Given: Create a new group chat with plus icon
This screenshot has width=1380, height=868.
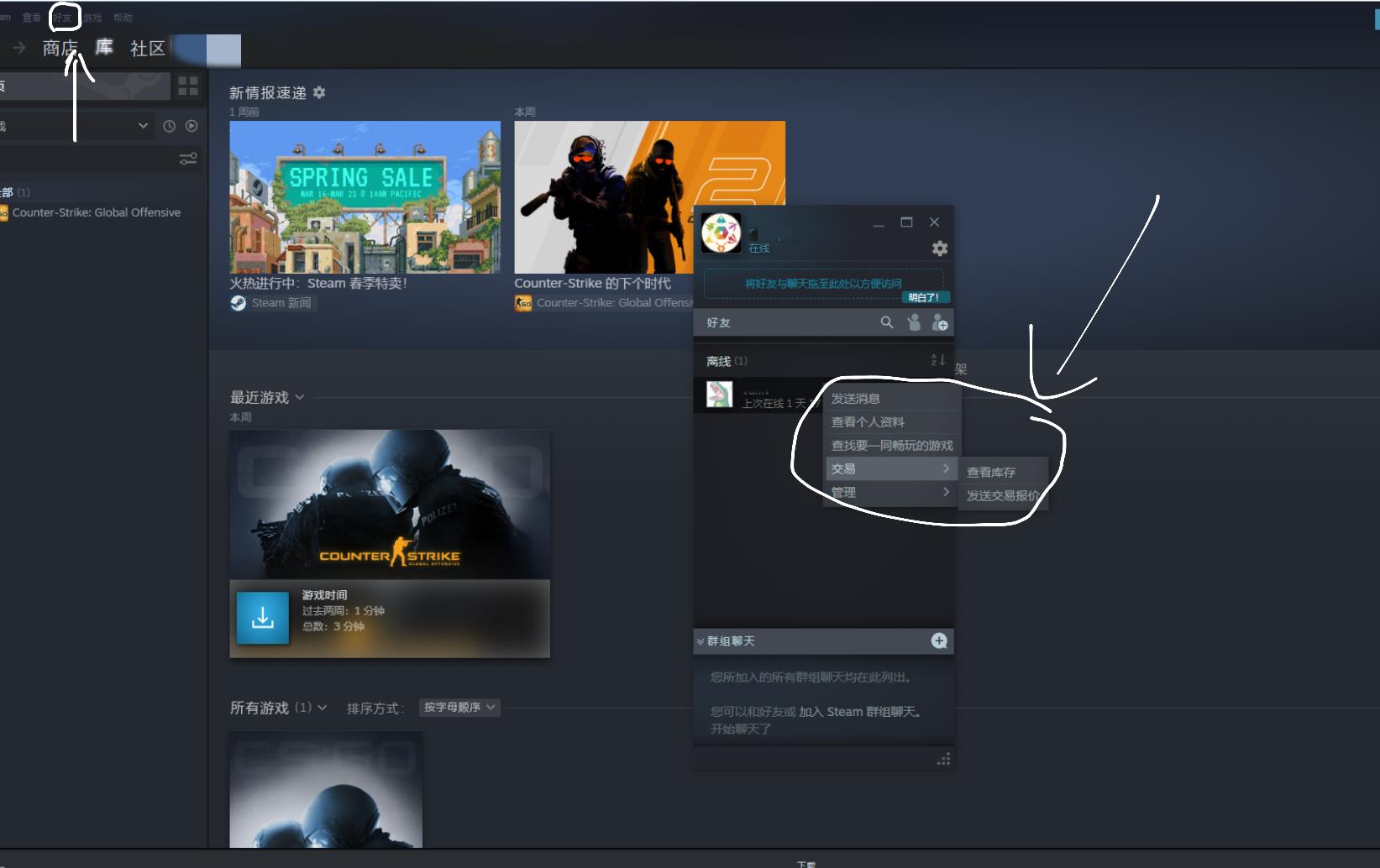Looking at the screenshot, I should pos(939,641).
